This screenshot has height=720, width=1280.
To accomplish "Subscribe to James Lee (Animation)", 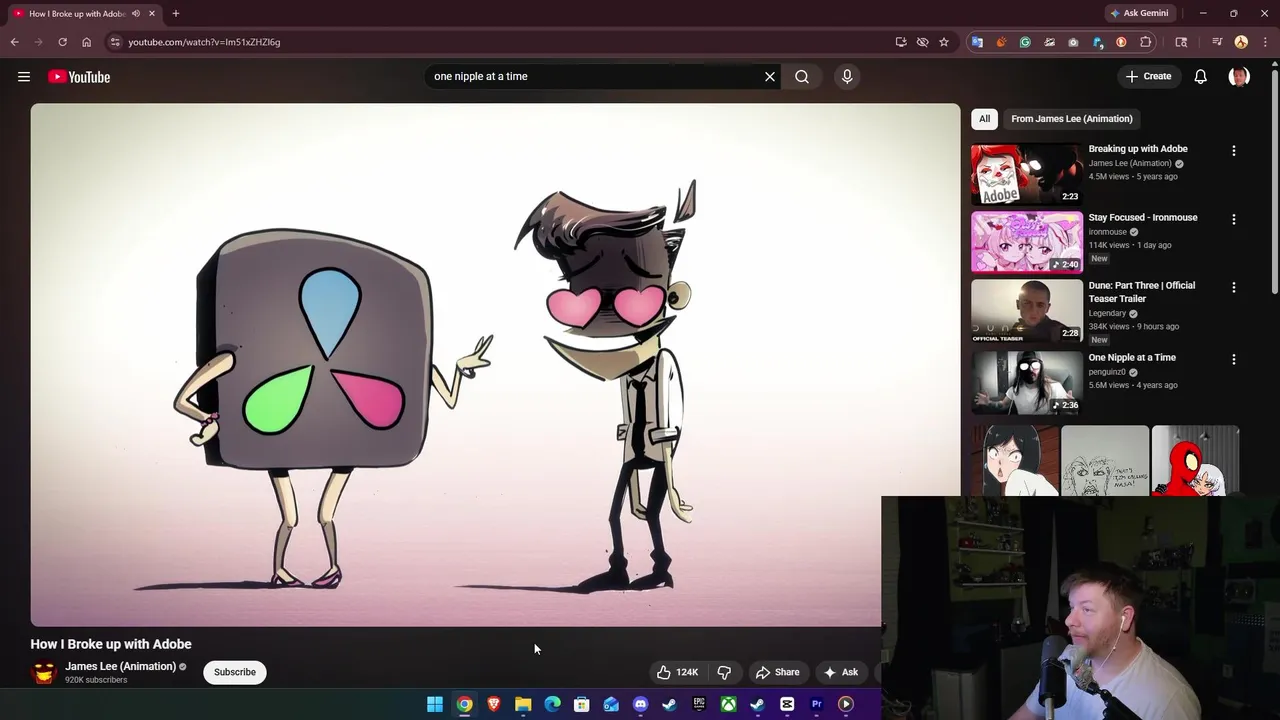I will 235,672.
